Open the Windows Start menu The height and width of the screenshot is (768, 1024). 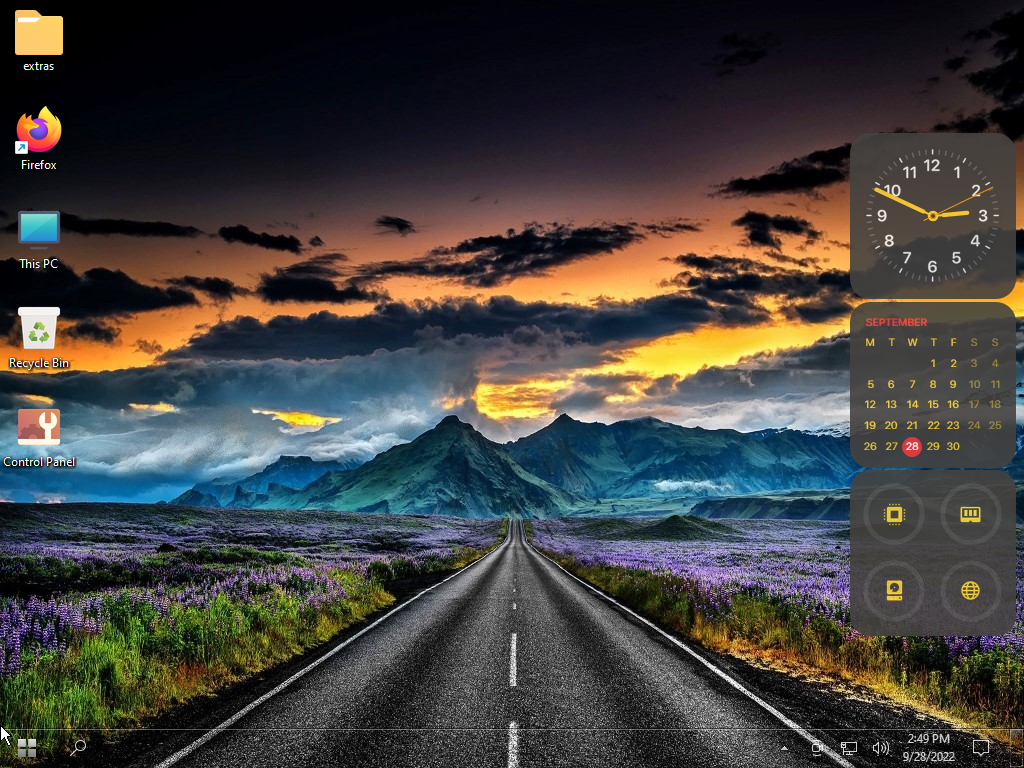click(27, 748)
